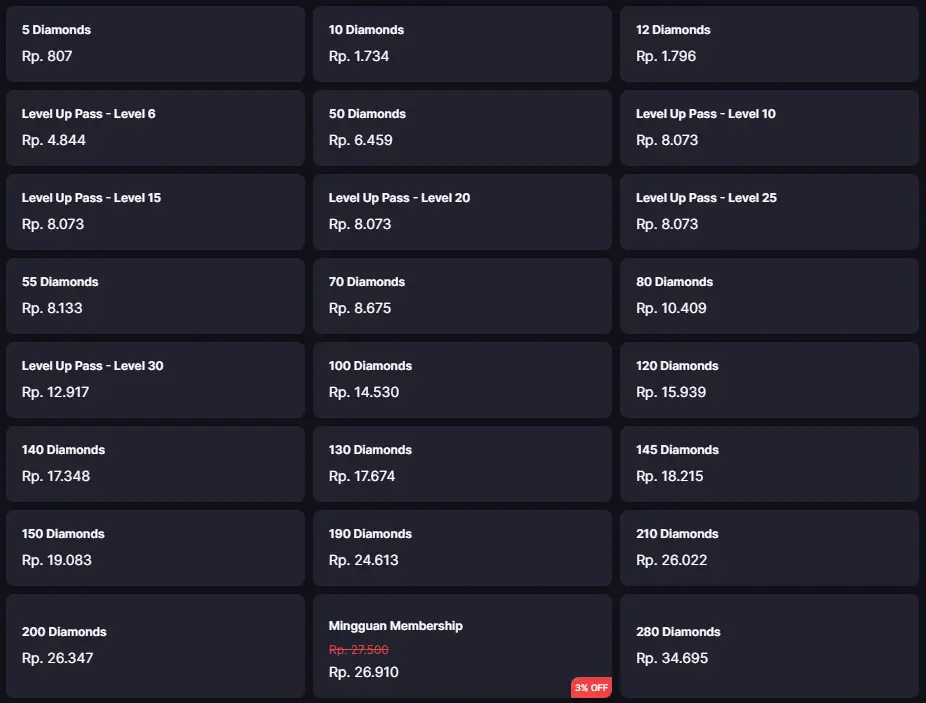Select Level Up Pass - Level 25
The width and height of the screenshot is (926, 703).
pos(770,211)
